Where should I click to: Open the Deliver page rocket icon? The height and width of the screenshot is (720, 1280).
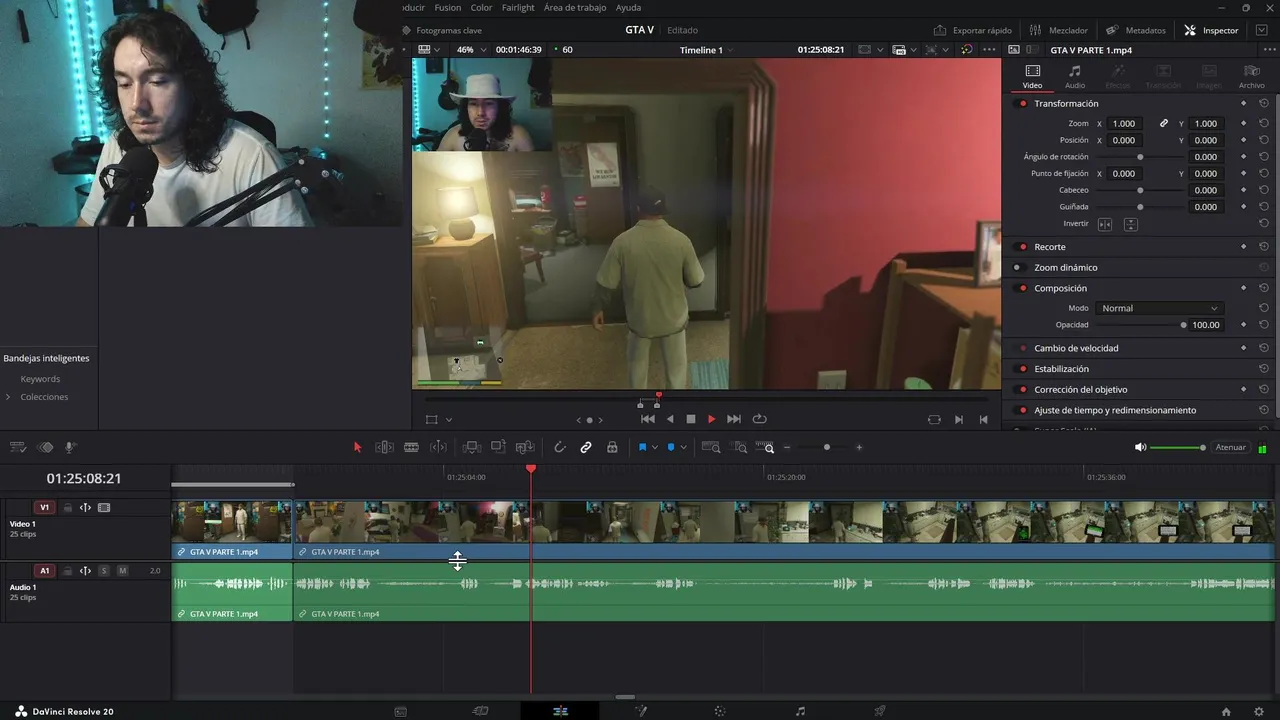point(880,711)
